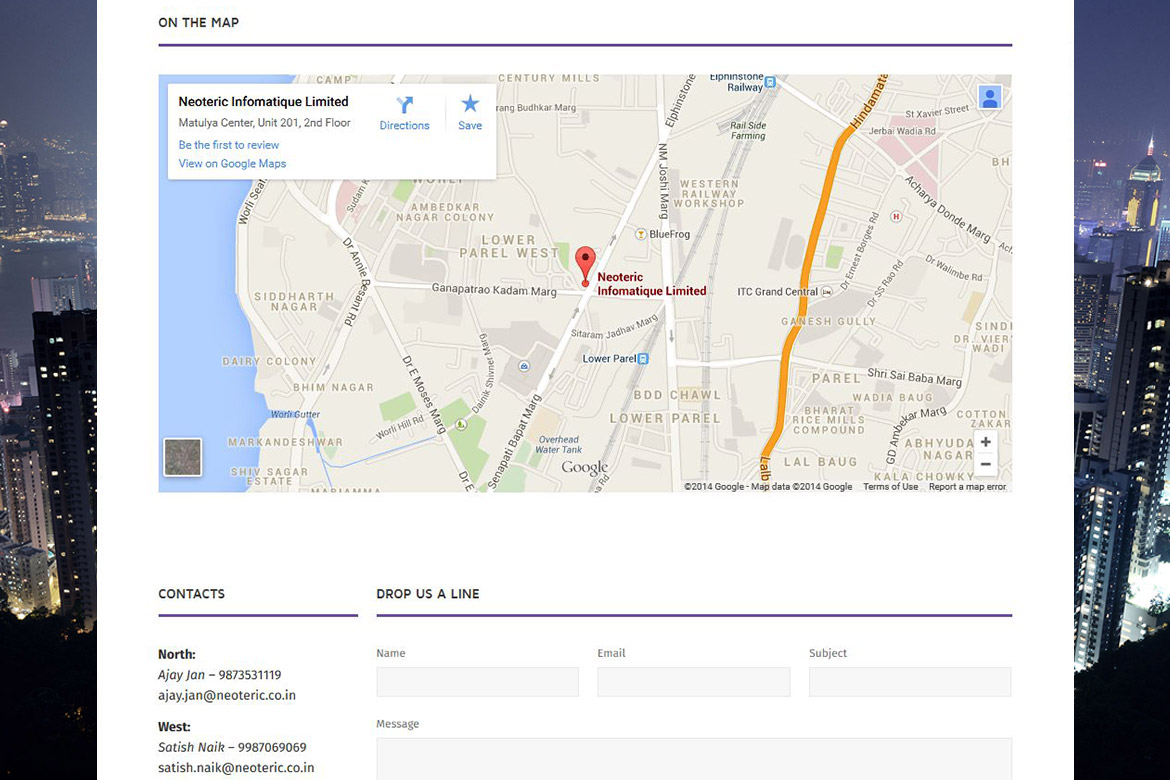Click the ITC Grand Central hotel marker
The height and width of the screenshot is (780, 1170).
pyautogui.click(x=826, y=292)
